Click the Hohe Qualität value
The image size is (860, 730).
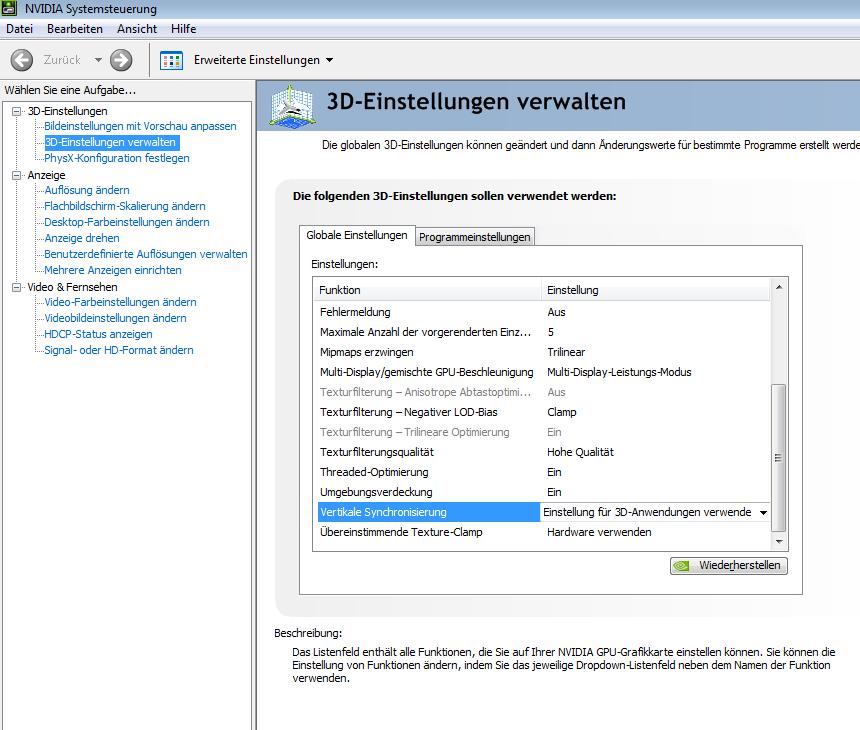click(580, 452)
